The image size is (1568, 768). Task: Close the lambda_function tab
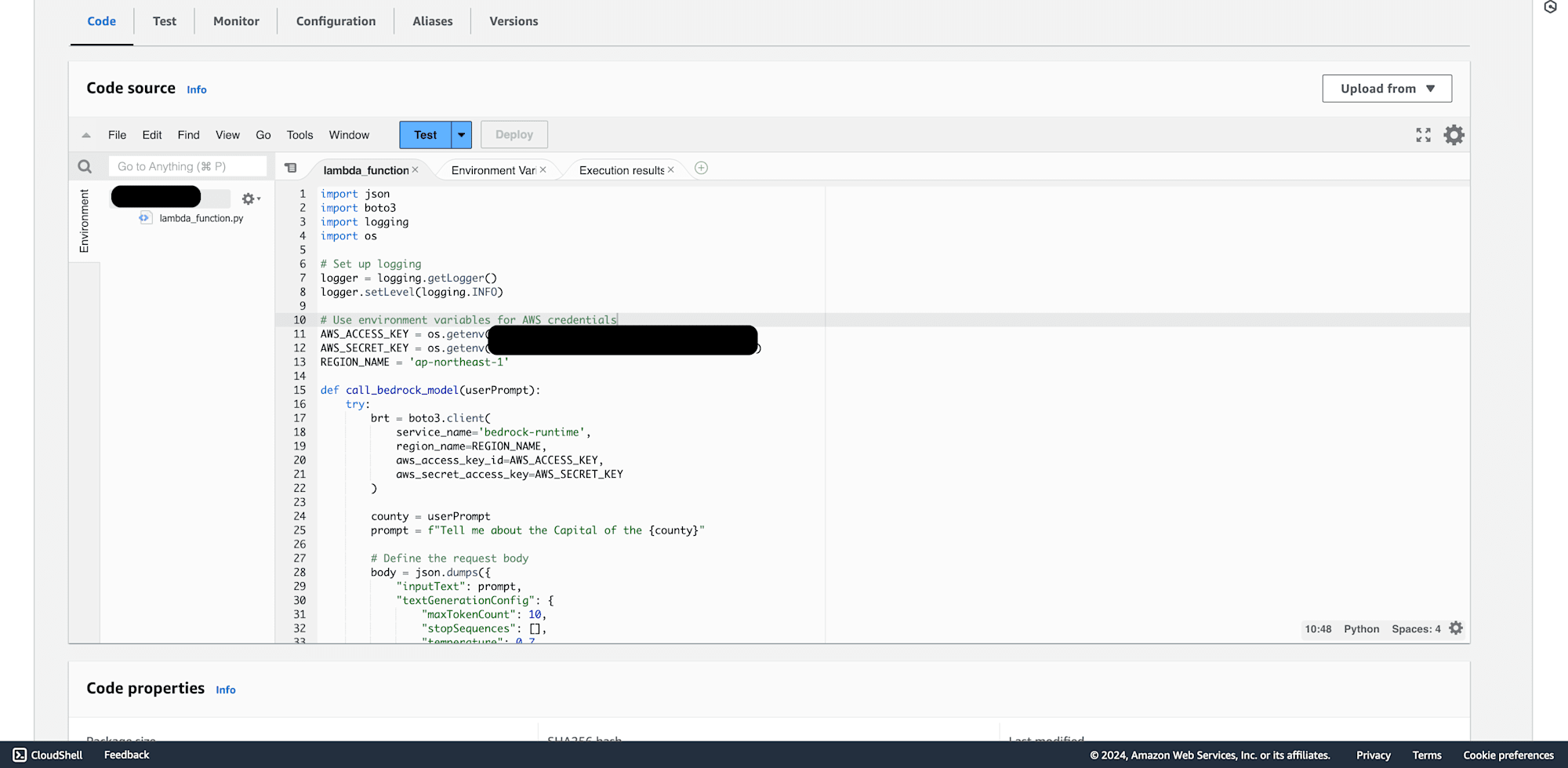[x=416, y=169]
